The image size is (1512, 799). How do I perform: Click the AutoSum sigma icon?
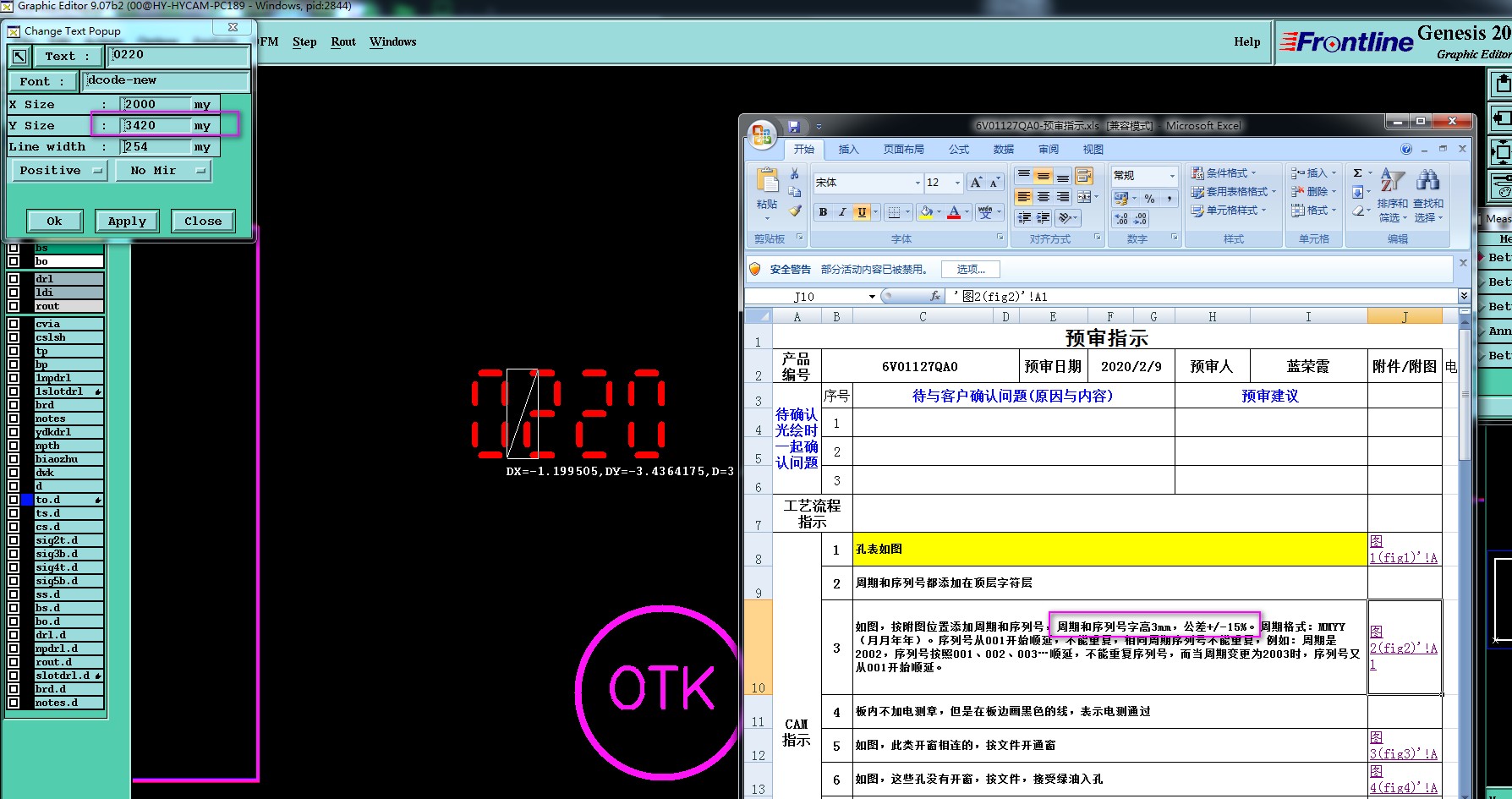[x=1357, y=172]
